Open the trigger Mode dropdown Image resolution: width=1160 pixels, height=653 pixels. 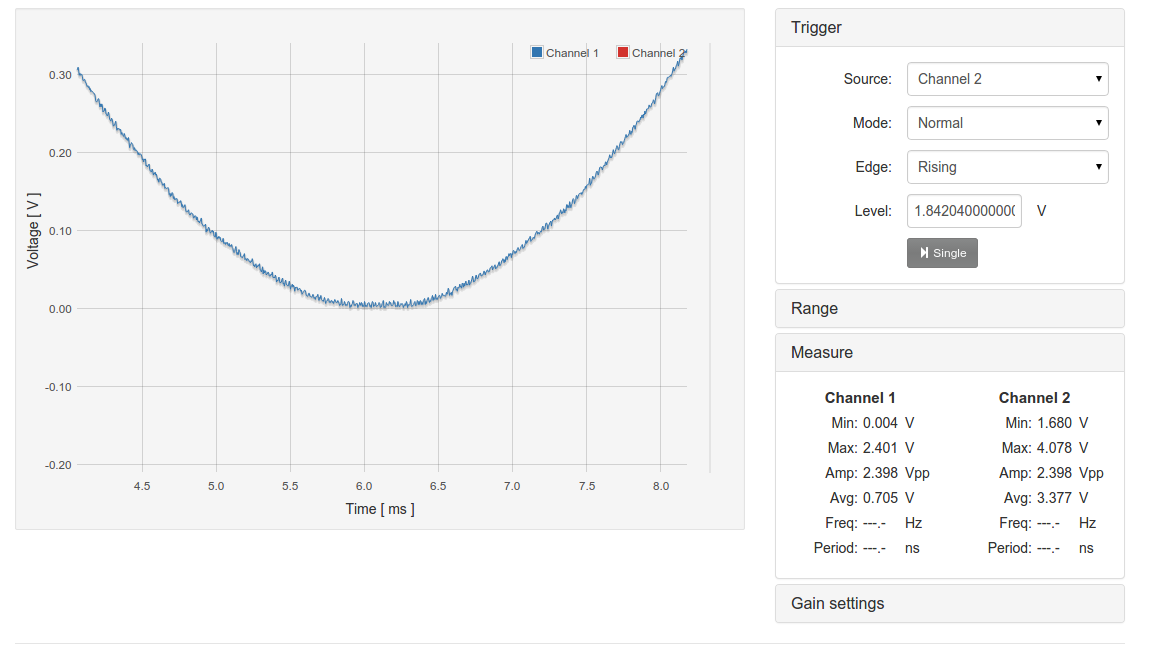(1007, 123)
